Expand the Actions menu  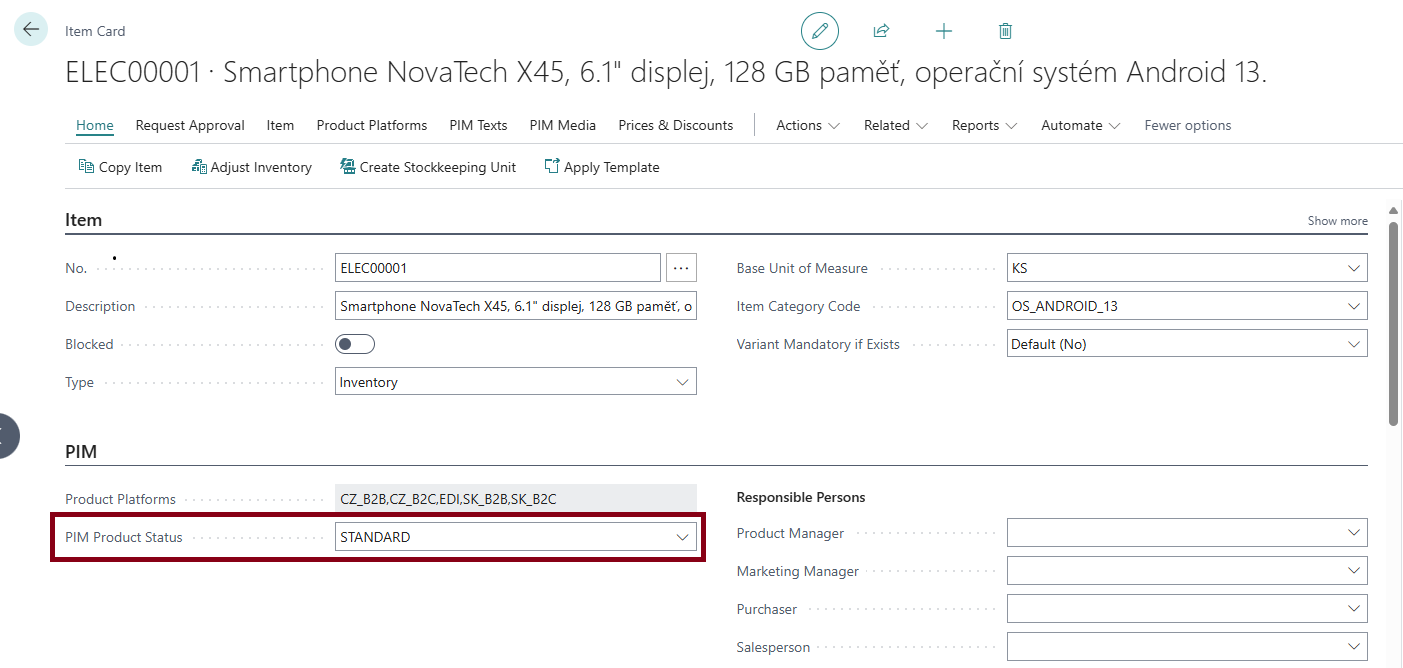807,125
